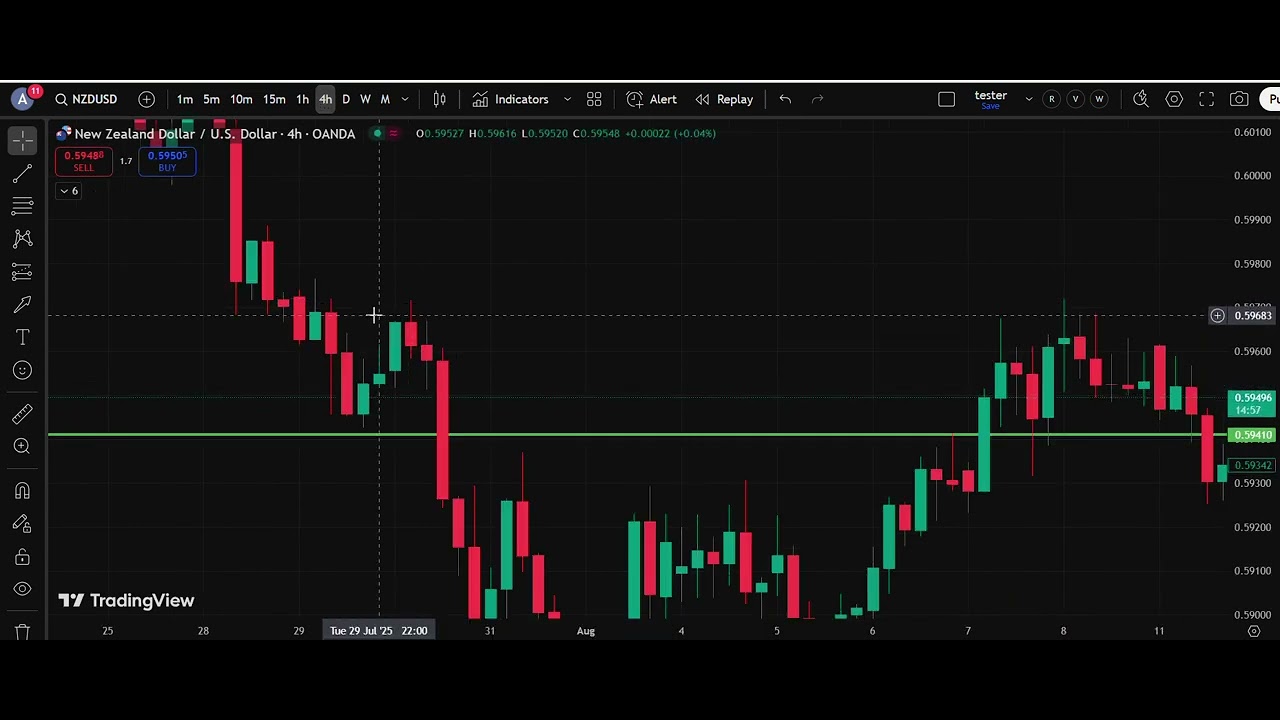1280x720 pixels.
Task: Click the Zoom In tool
Action: (22, 447)
